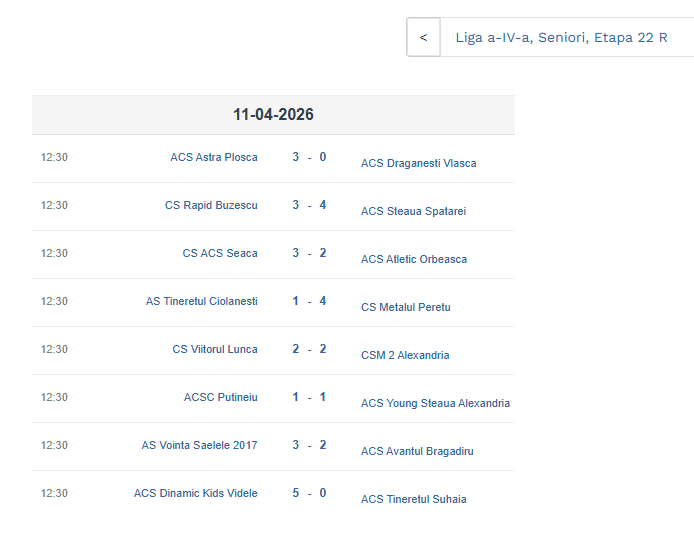
Task: Open ACS Astra Plosca team page
Action: pyautogui.click(x=213, y=157)
